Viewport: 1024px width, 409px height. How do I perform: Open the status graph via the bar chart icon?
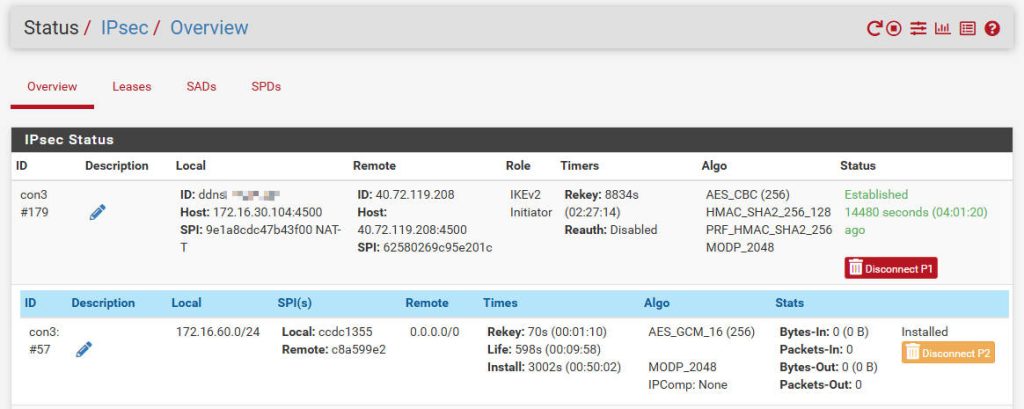pos(942,29)
